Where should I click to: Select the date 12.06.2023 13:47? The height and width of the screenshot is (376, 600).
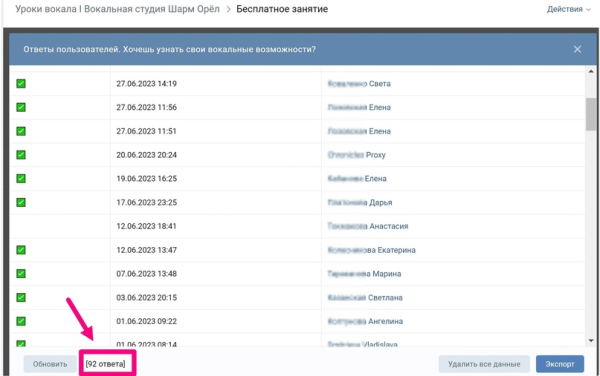click(x=147, y=250)
